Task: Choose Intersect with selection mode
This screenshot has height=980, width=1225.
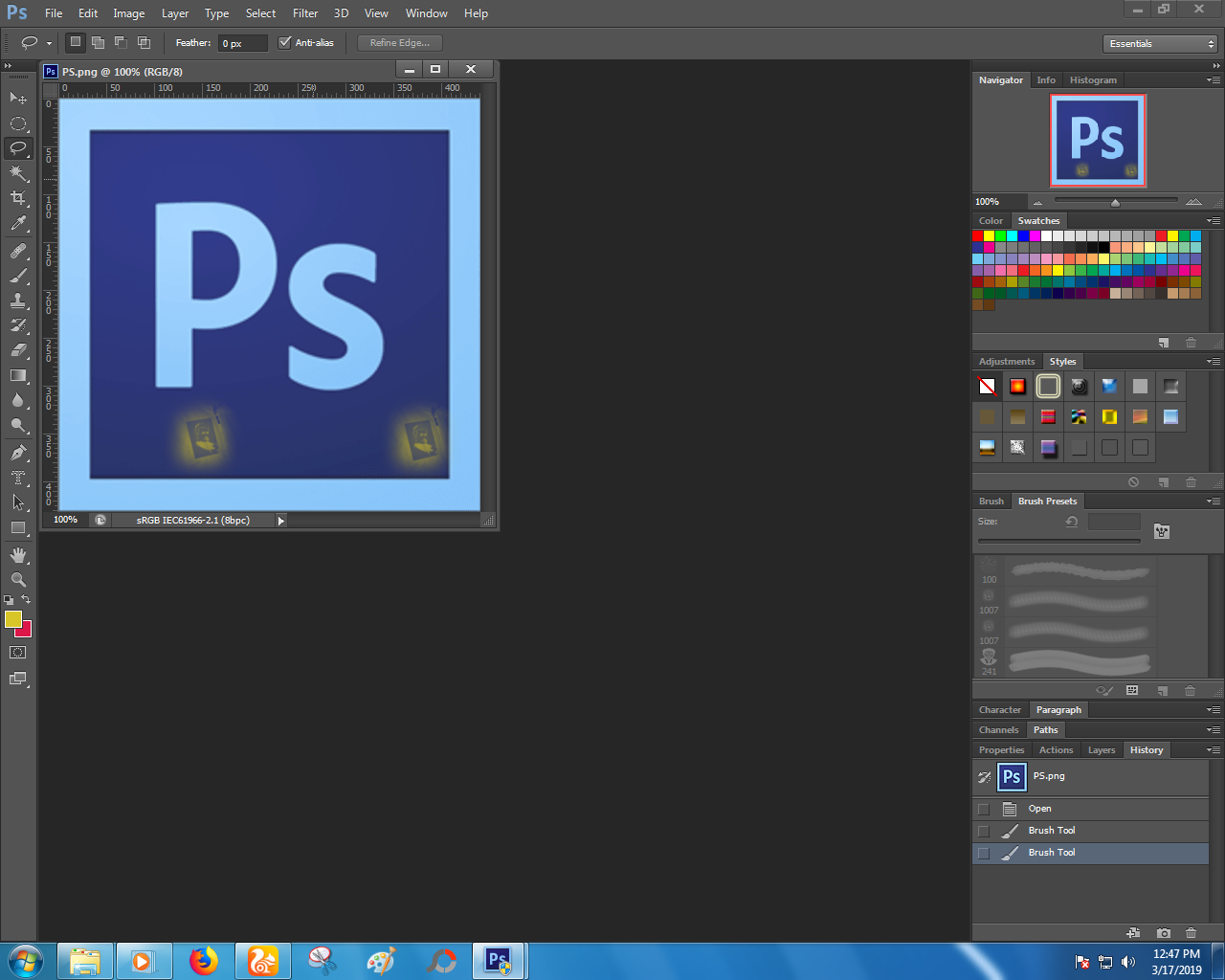Action: (x=144, y=42)
